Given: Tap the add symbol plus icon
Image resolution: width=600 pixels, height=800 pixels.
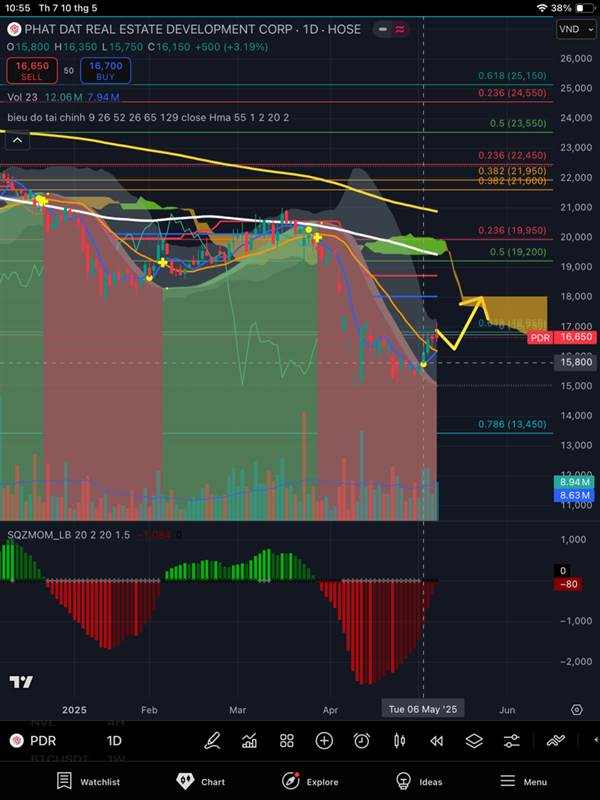Looking at the screenshot, I should (324, 740).
